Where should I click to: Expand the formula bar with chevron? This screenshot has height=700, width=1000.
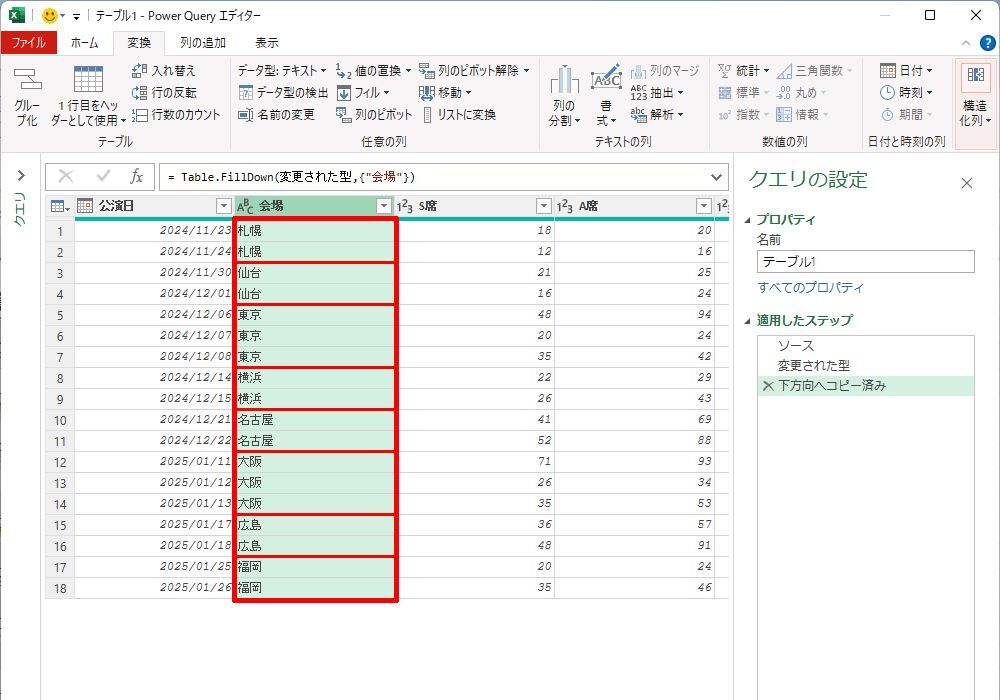[716, 177]
